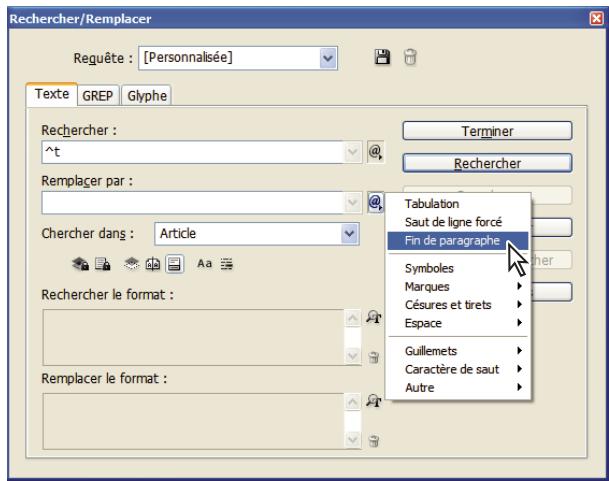609x481 pixels.
Task: Switch to the GREP tab
Action: [x=97, y=96]
